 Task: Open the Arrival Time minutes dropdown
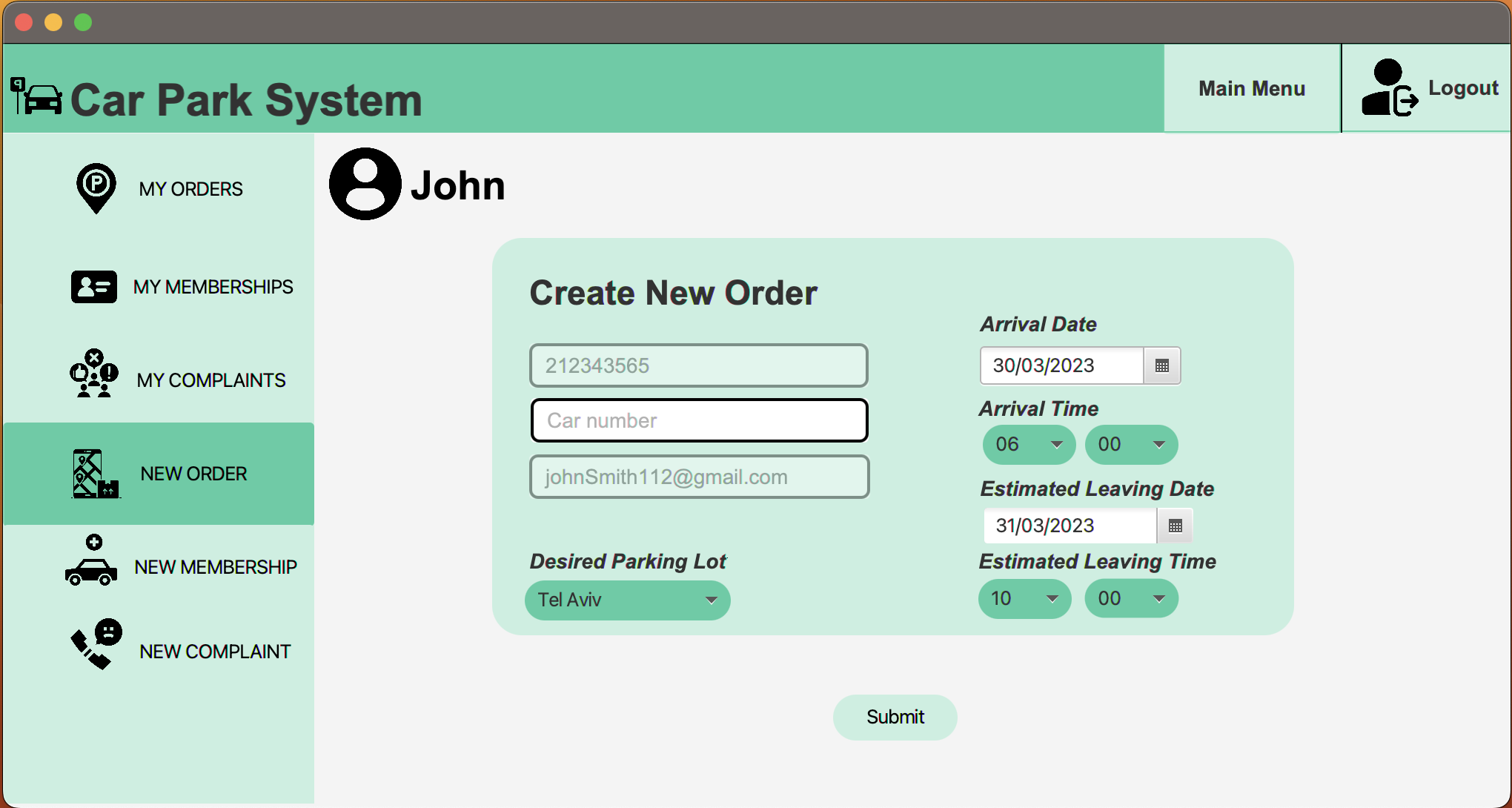(1131, 445)
